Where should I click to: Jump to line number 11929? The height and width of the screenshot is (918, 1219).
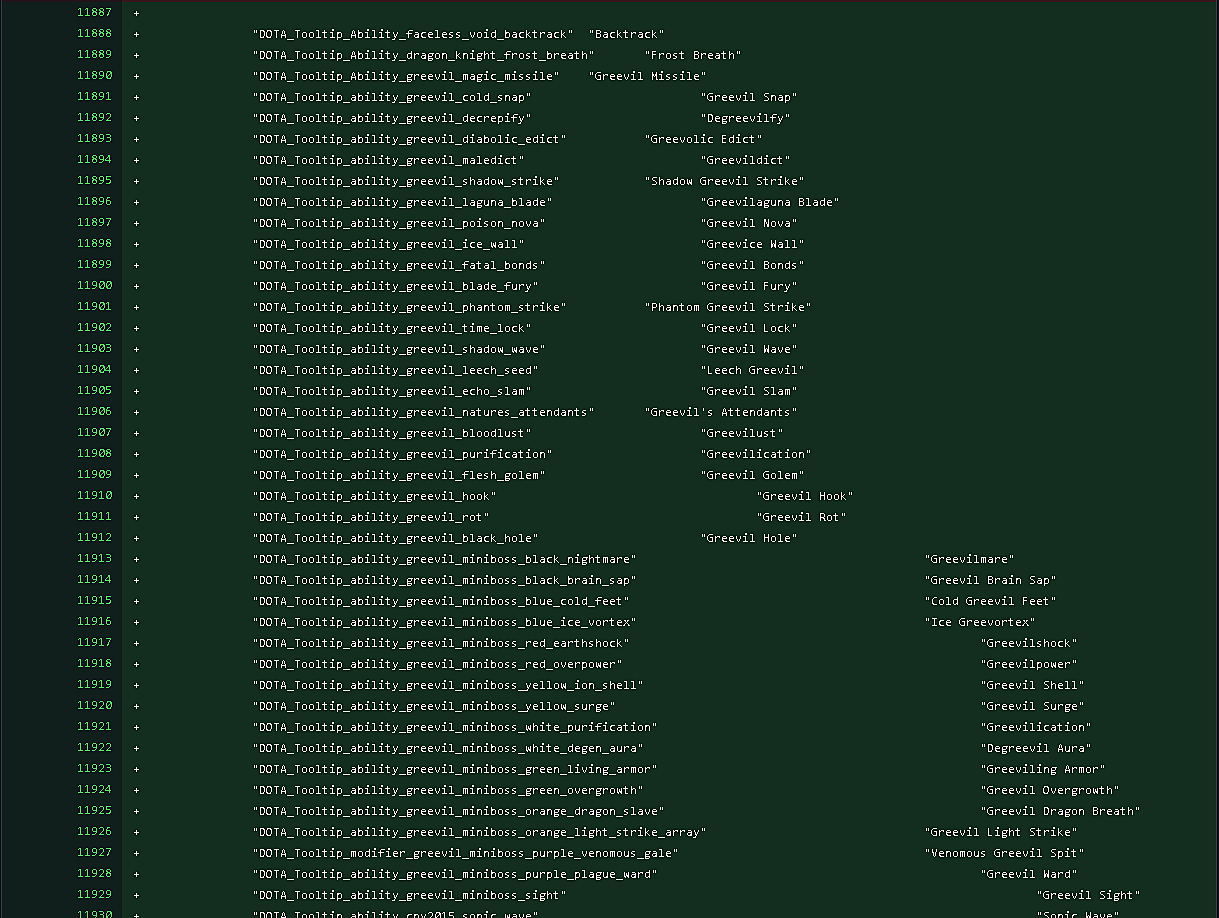(x=94, y=895)
